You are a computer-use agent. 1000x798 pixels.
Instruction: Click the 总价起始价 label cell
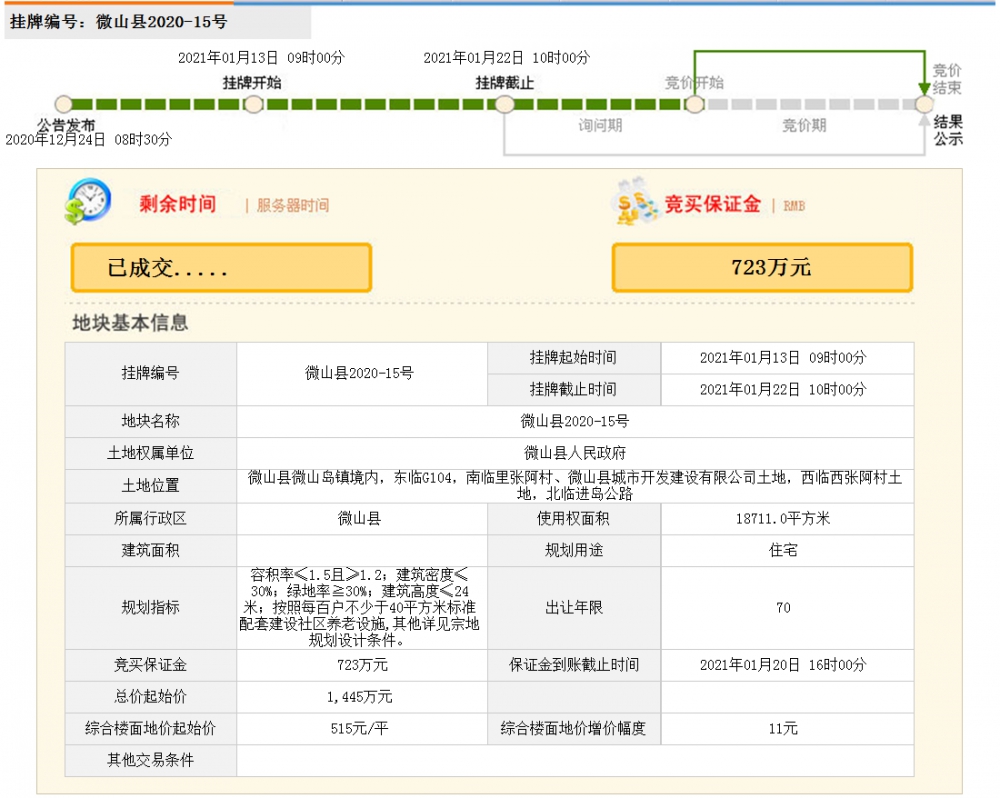[151, 697]
